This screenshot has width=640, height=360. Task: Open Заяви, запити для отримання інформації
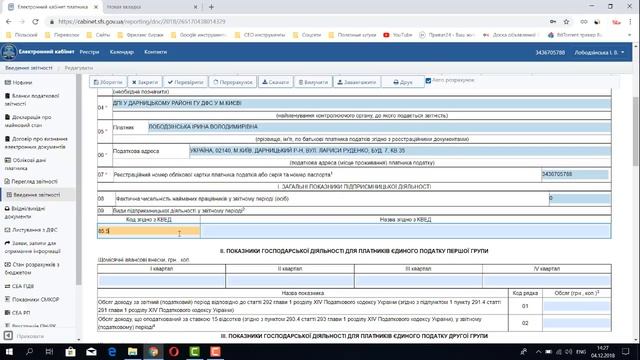[33, 247]
